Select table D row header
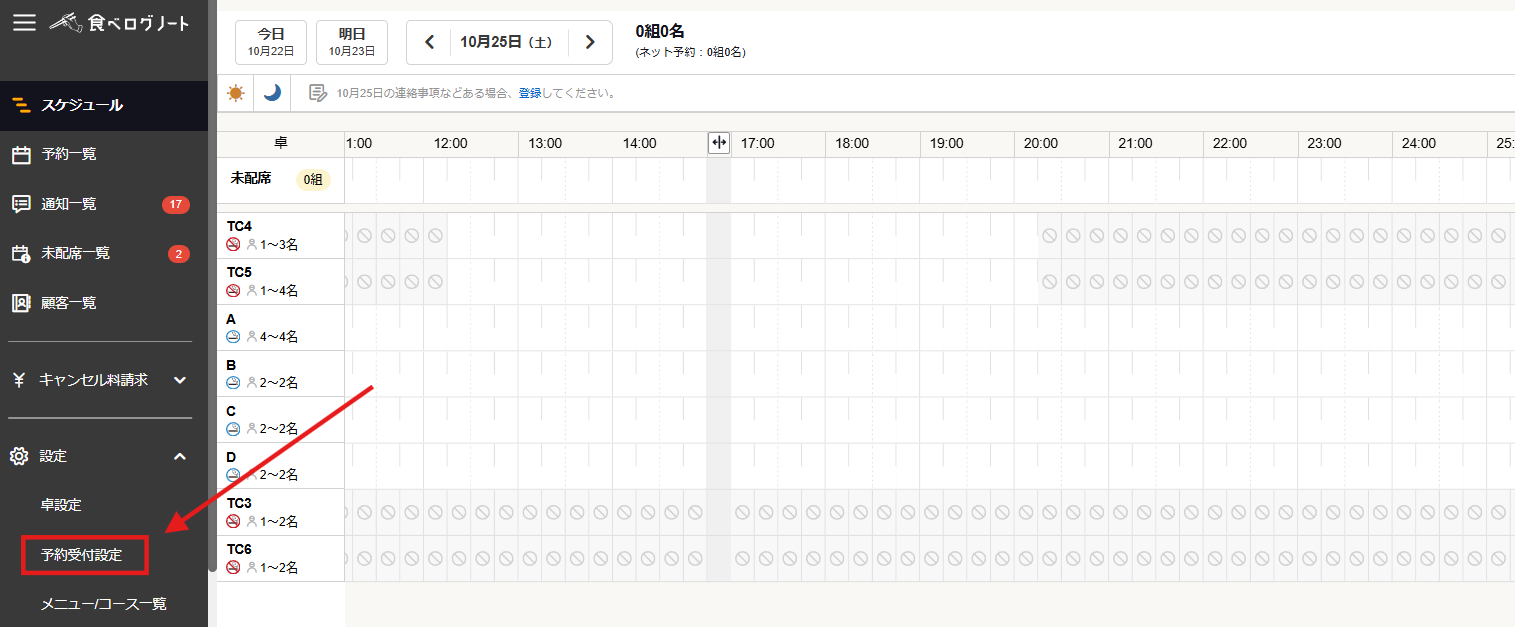This screenshot has height=627, width=1515. (x=281, y=466)
